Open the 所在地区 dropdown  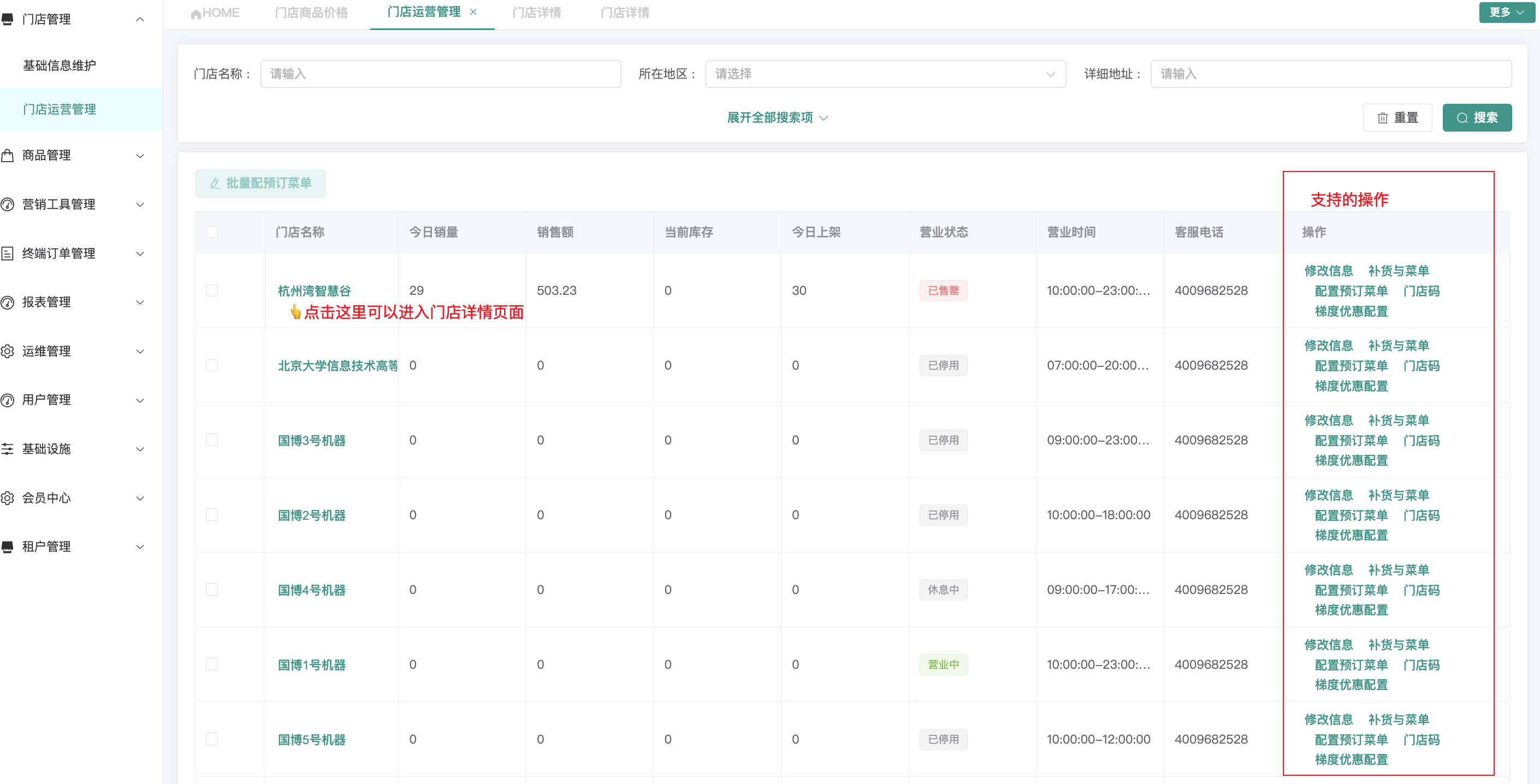pos(885,74)
